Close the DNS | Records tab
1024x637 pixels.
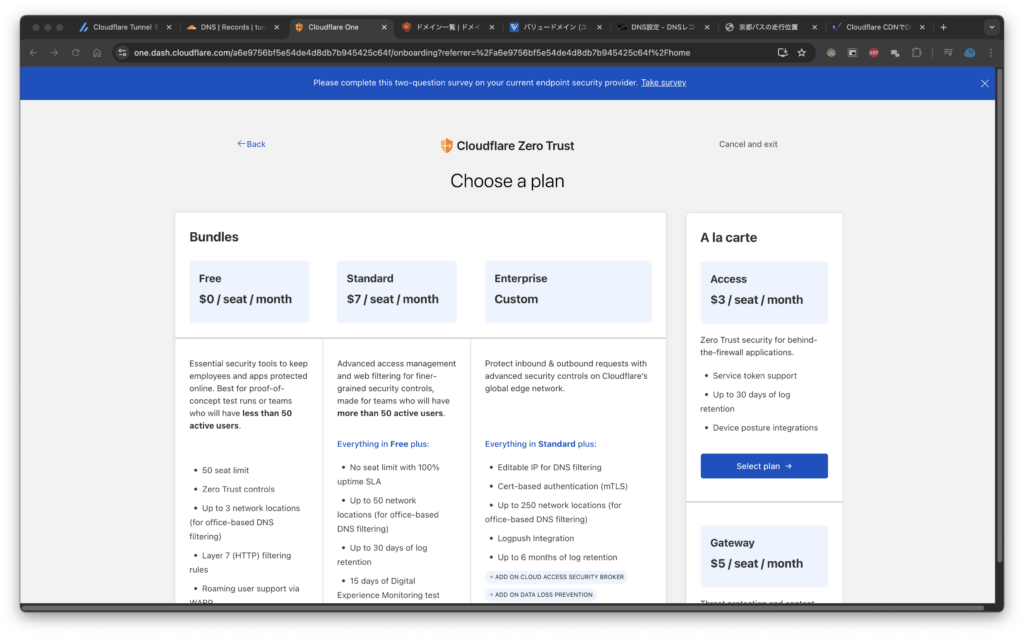point(277,27)
